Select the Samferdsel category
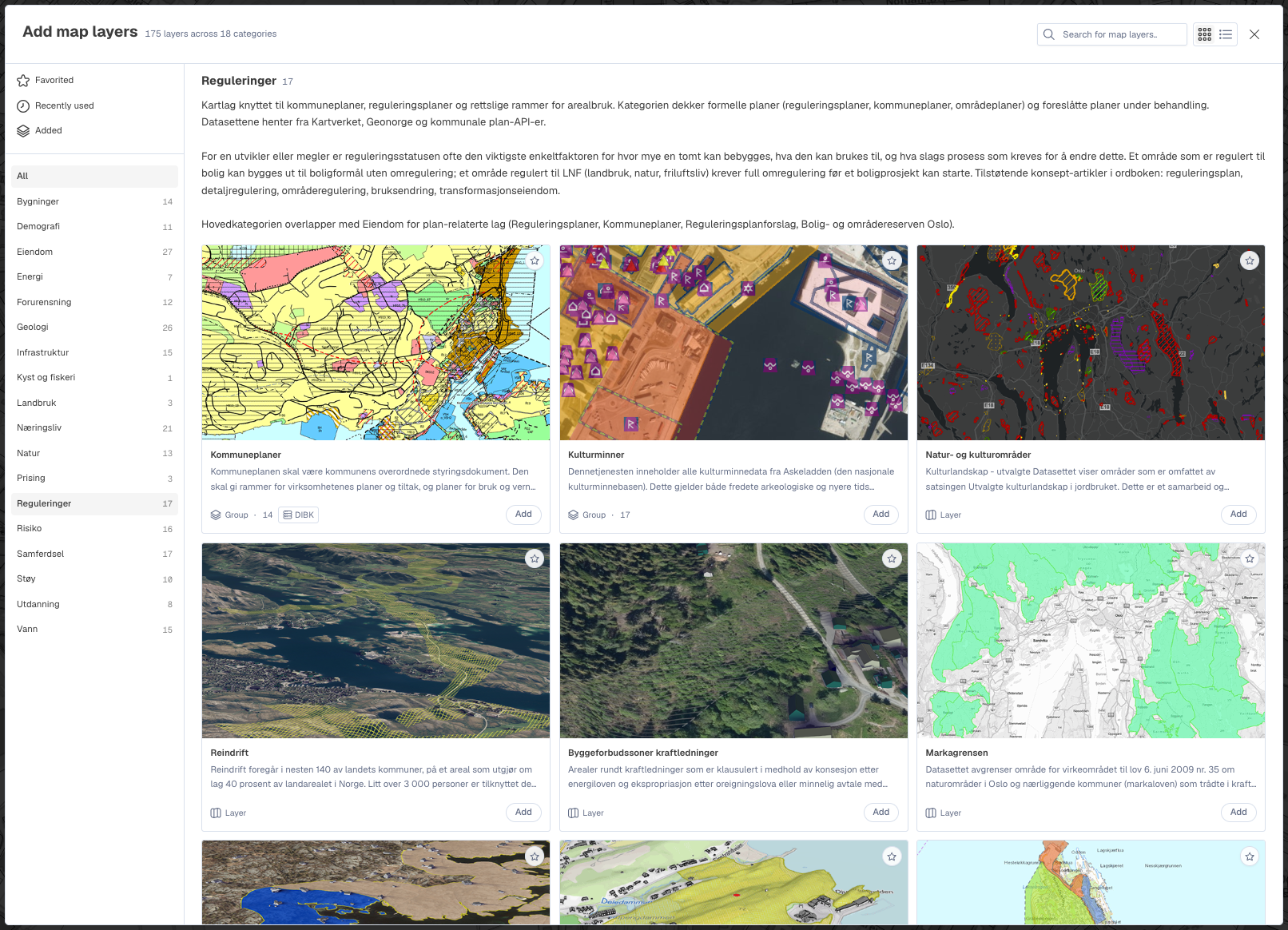1288x930 pixels. 94,554
